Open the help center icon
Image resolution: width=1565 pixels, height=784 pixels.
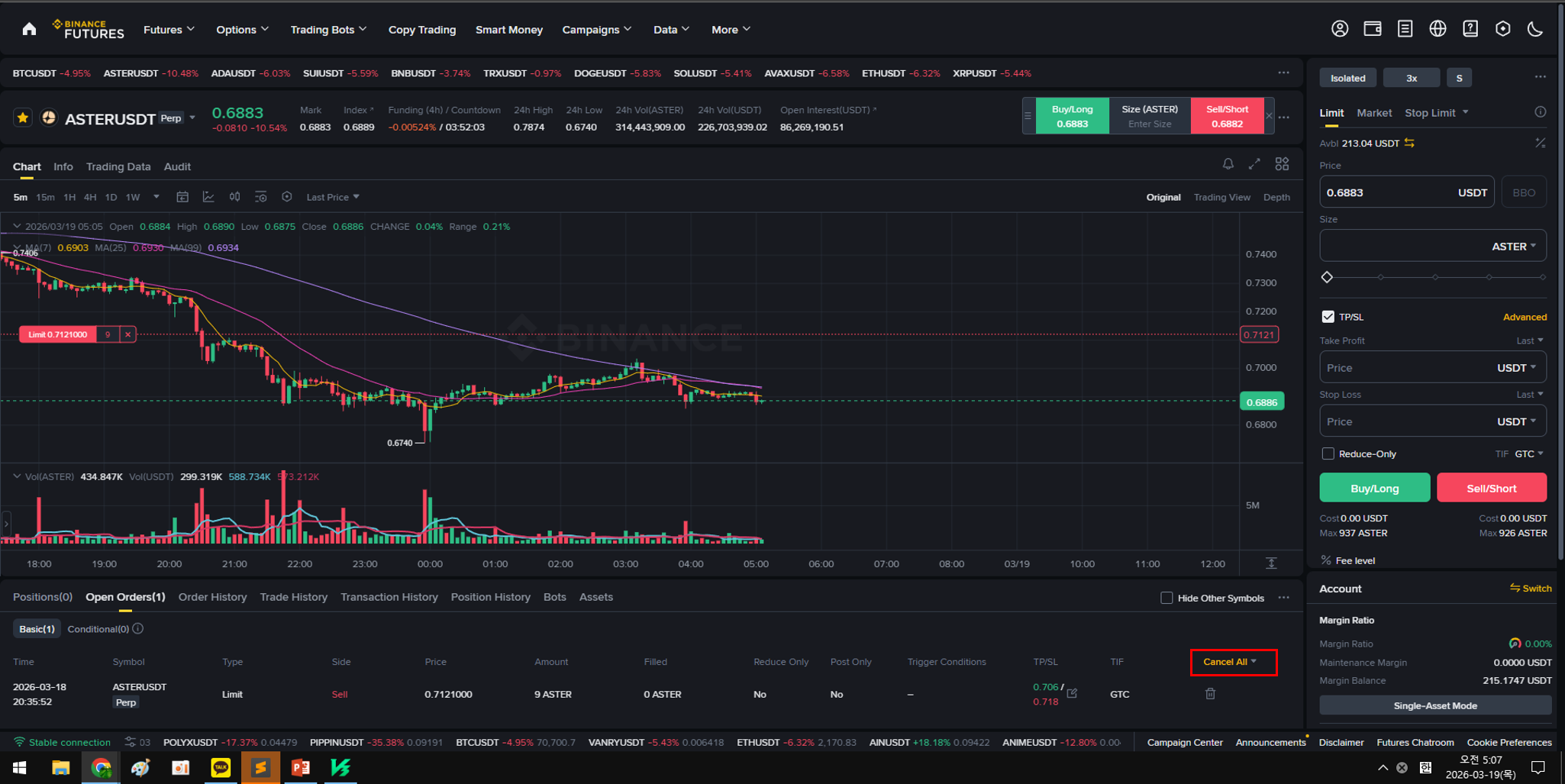pos(1470,29)
